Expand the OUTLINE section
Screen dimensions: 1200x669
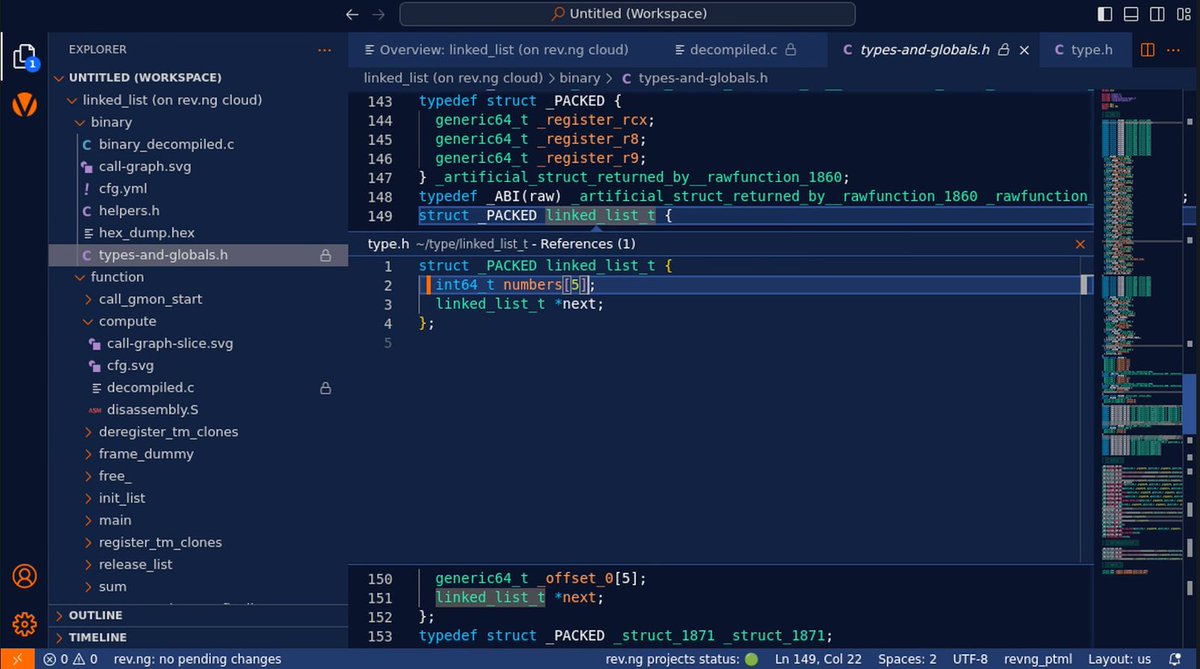coord(96,615)
